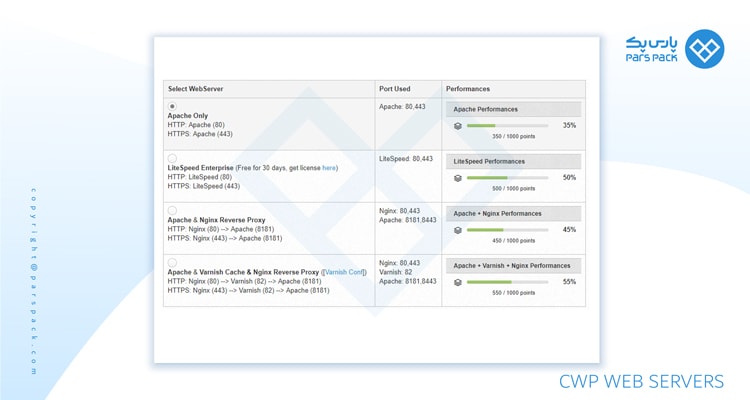Click the Apache + Nginx Performances layers icon
This screenshot has width=750, height=400.
(458, 230)
